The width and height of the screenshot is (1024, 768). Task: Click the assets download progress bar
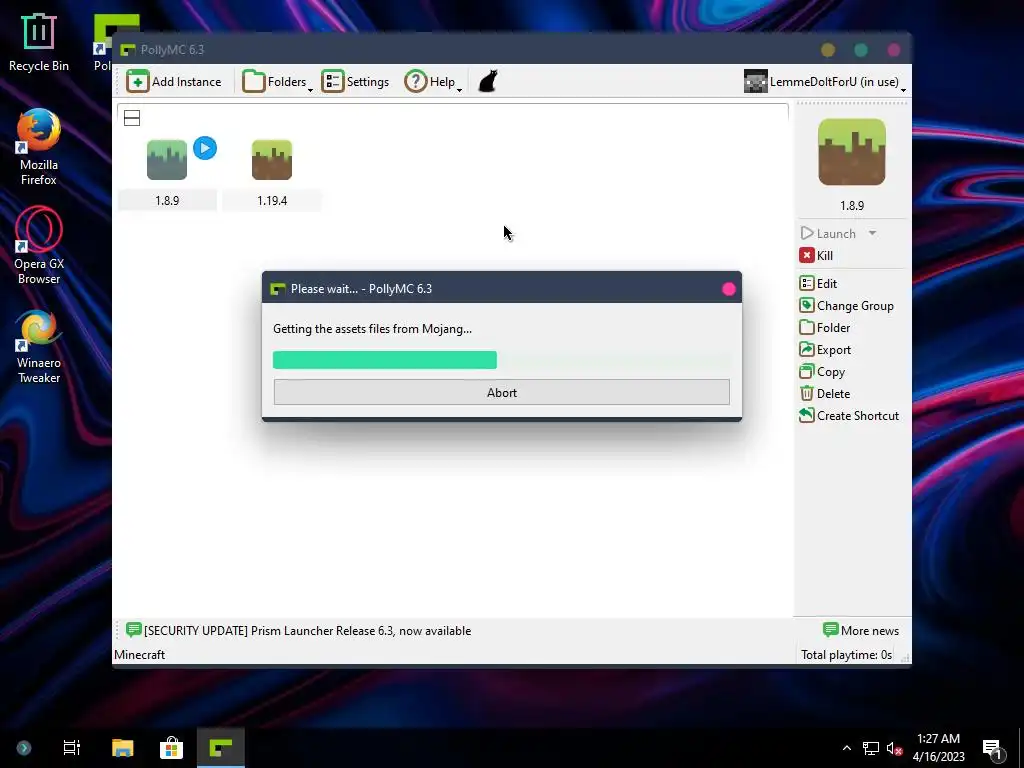502,360
